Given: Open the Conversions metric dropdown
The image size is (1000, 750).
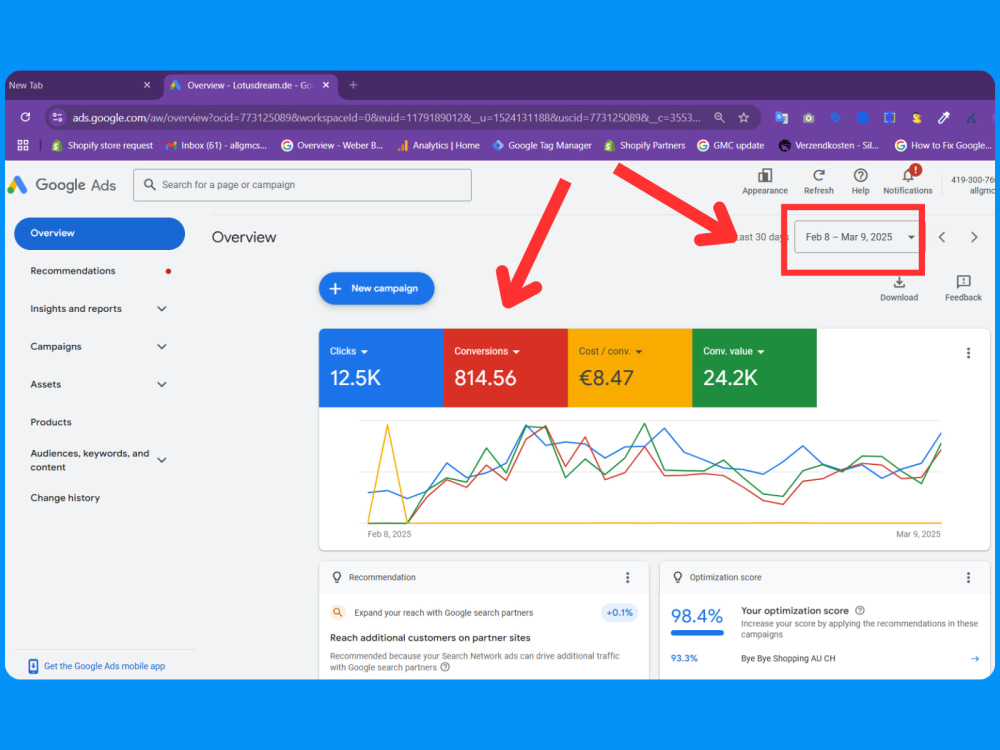Looking at the screenshot, I should click(487, 351).
